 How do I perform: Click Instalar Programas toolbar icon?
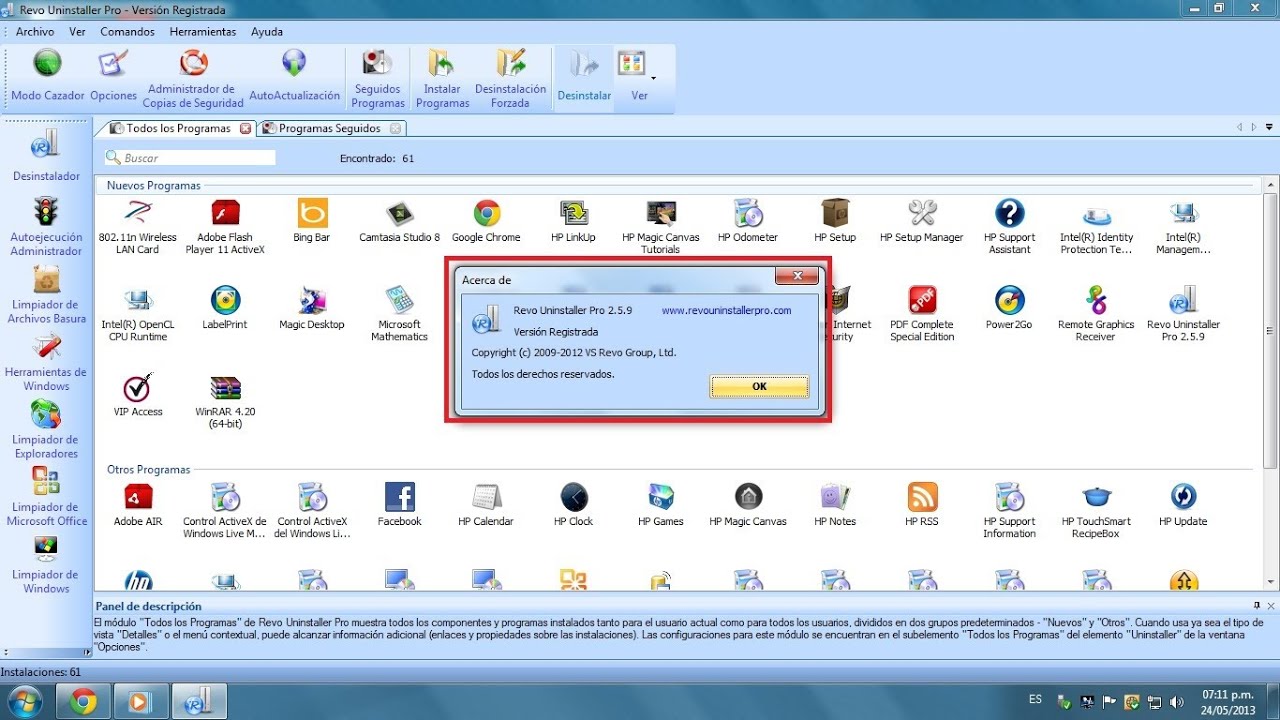coord(443,78)
